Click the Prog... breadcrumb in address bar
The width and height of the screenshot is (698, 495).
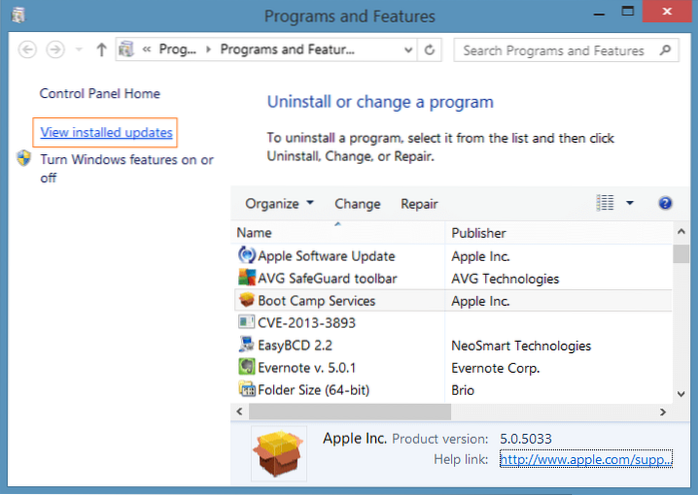[x=177, y=49]
